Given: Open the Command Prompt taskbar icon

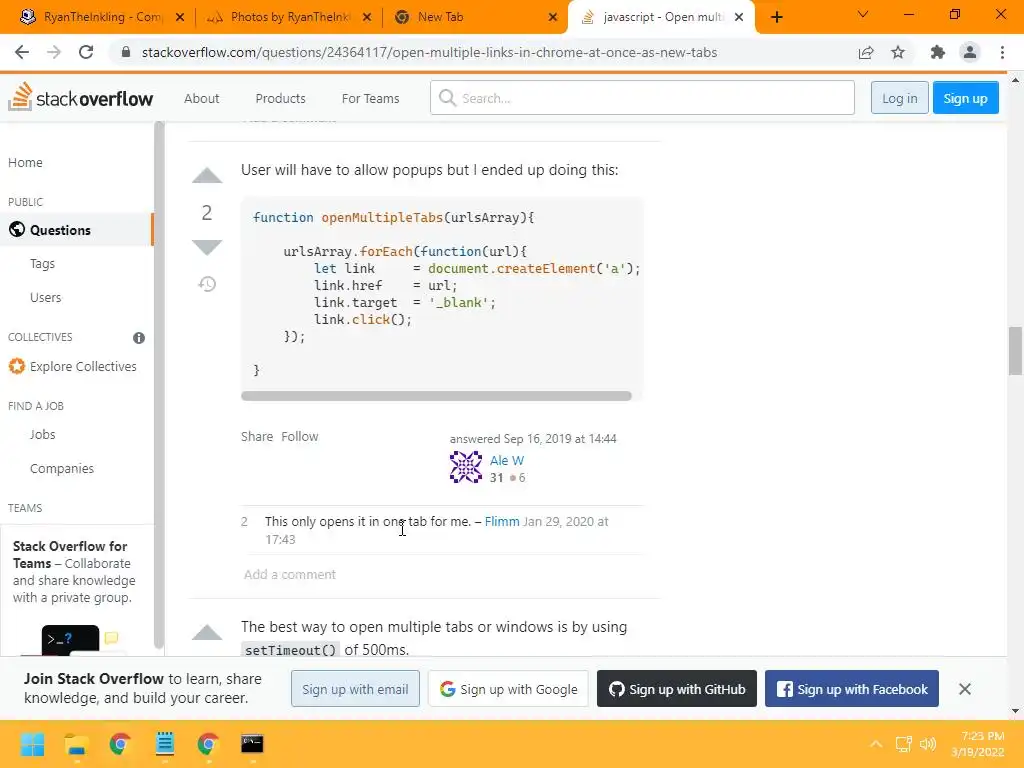Looking at the screenshot, I should click(252, 744).
